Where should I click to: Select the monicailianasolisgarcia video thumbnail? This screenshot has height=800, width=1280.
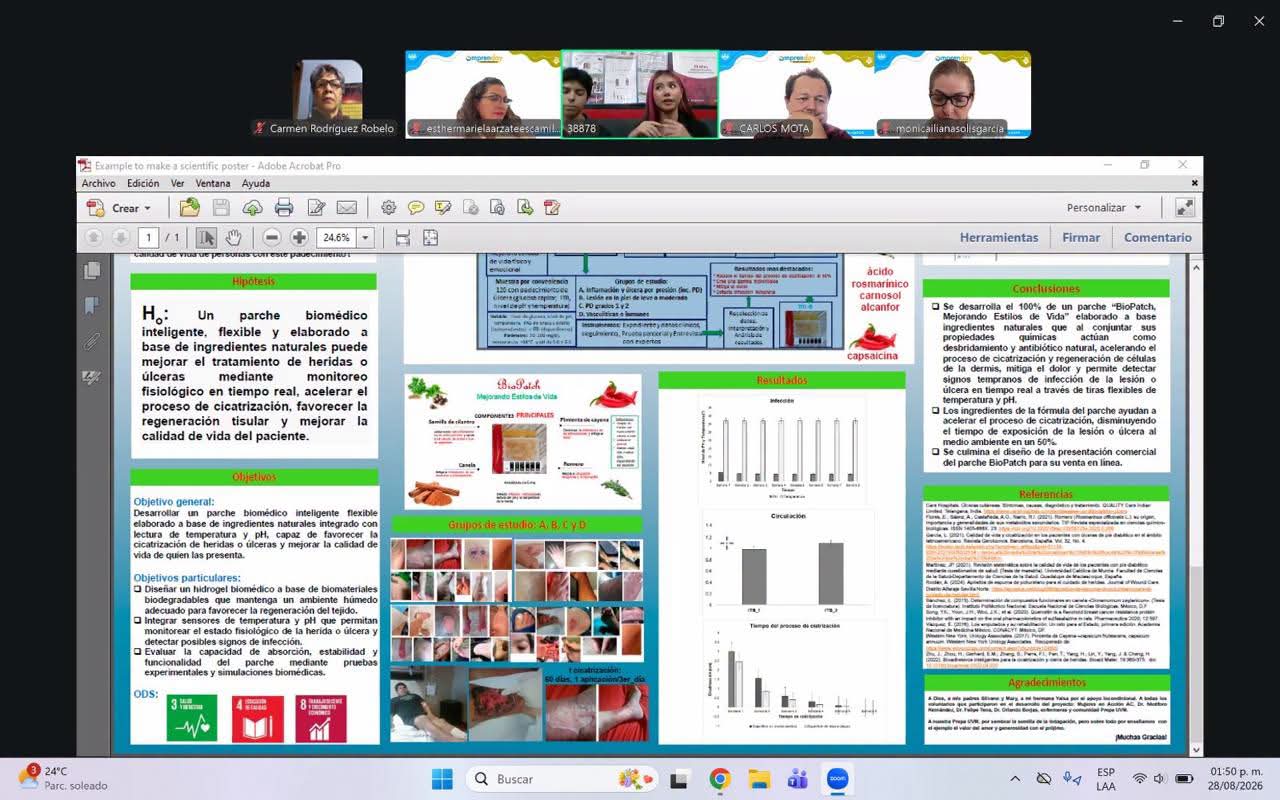[x=952, y=94]
